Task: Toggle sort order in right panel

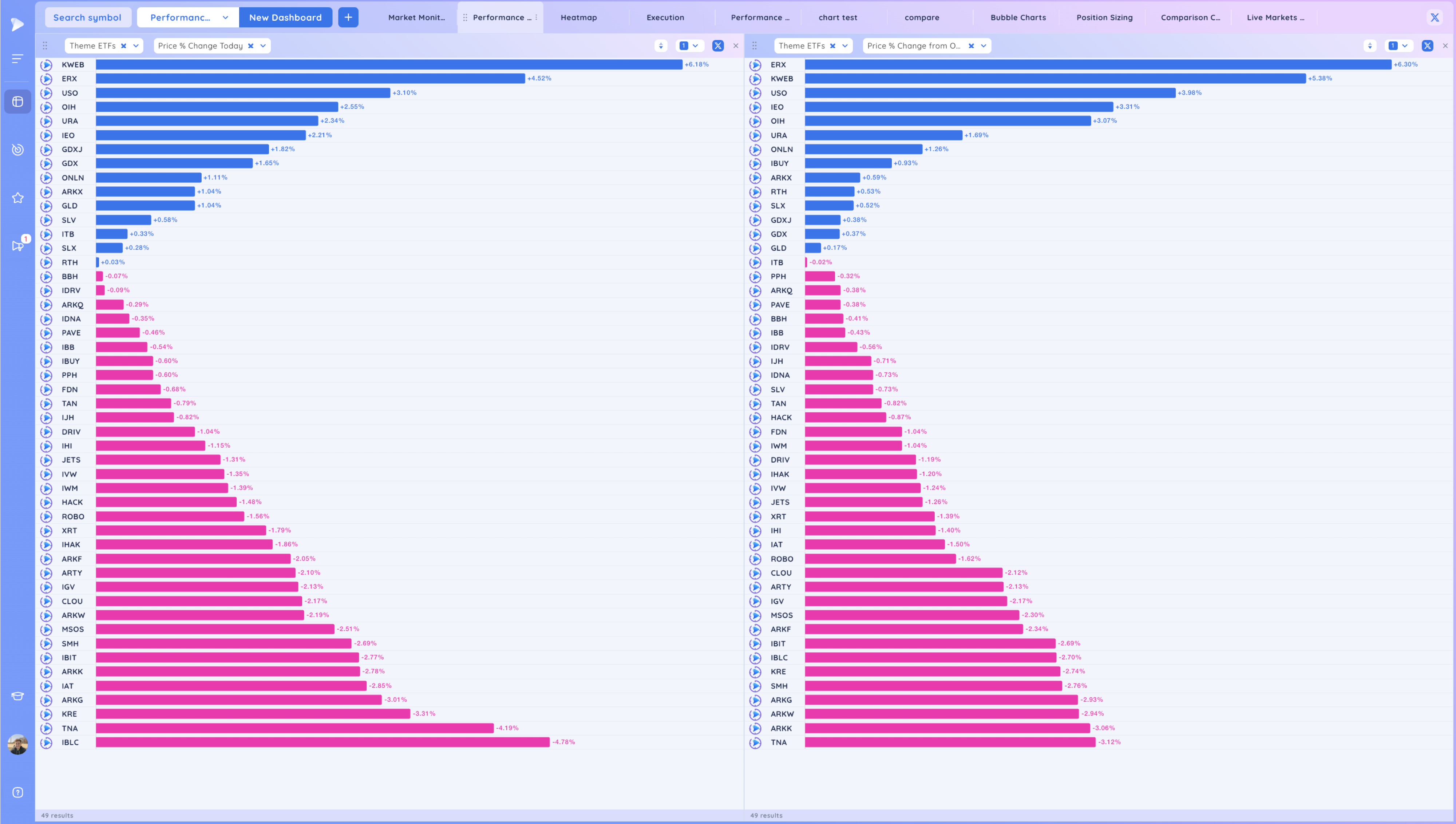Action: [x=1369, y=46]
